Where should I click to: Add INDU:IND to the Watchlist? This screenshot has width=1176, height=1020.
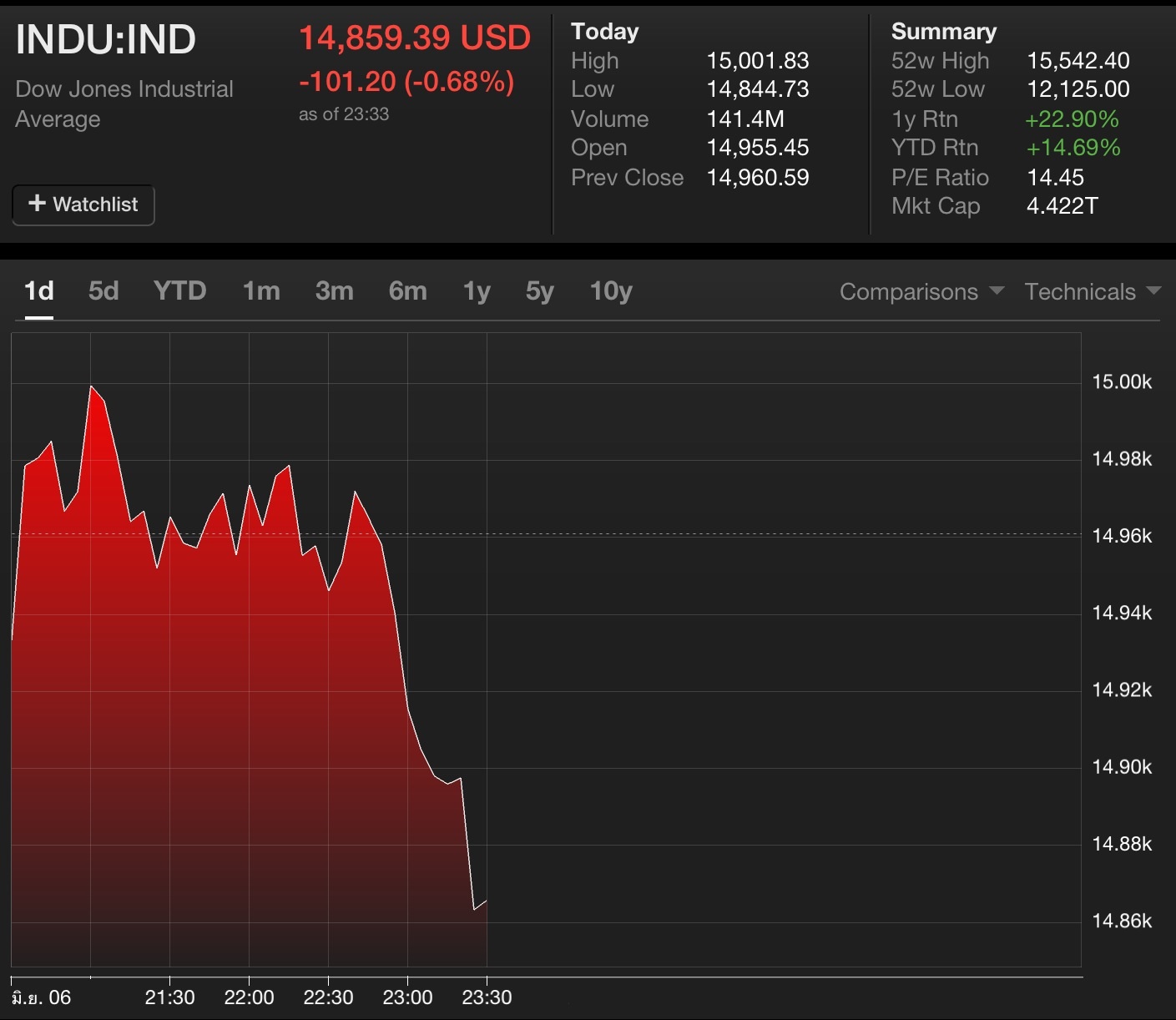pos(83,205)
